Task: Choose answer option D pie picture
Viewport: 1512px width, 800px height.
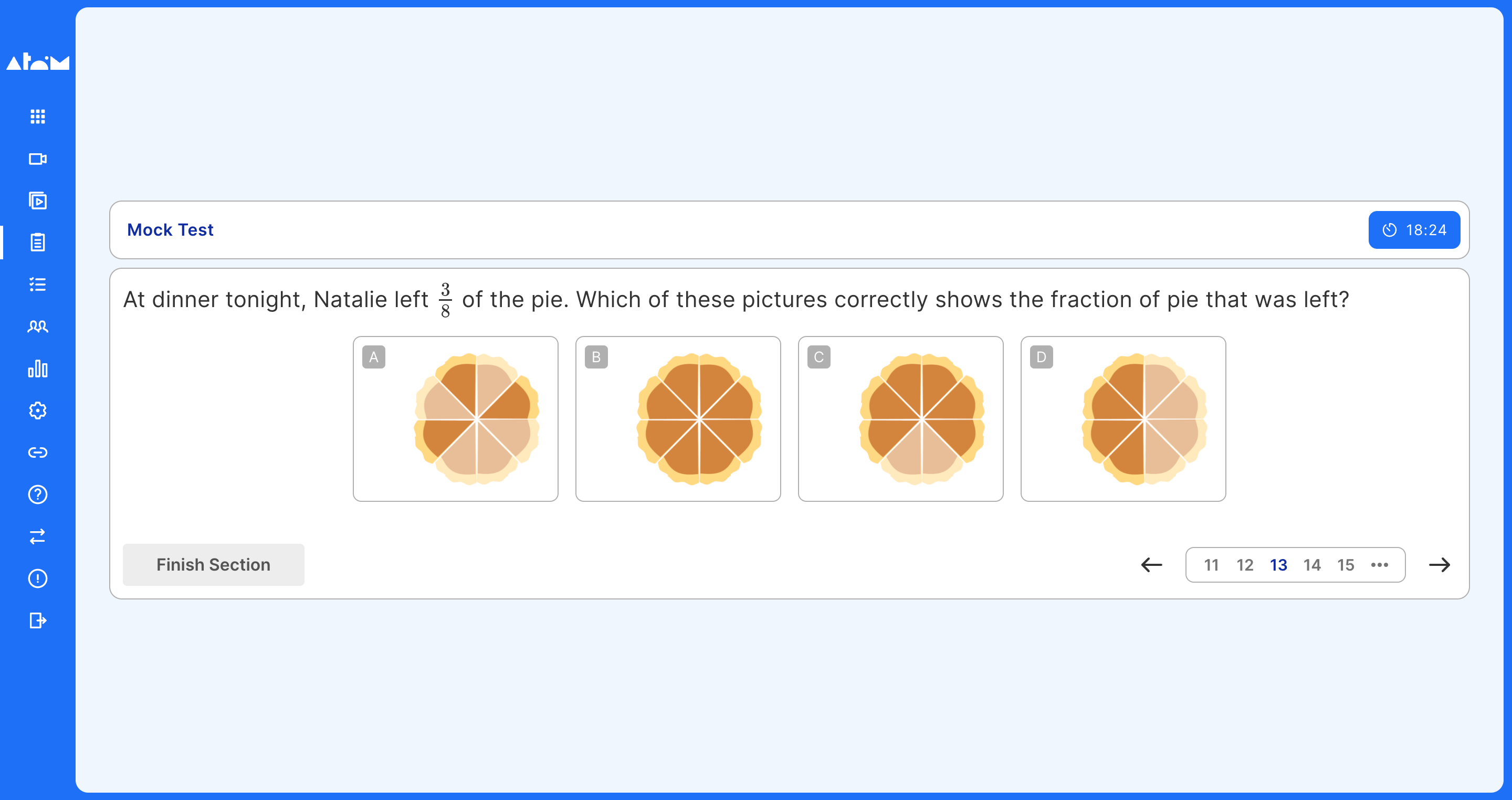Action: point(1123,418)
